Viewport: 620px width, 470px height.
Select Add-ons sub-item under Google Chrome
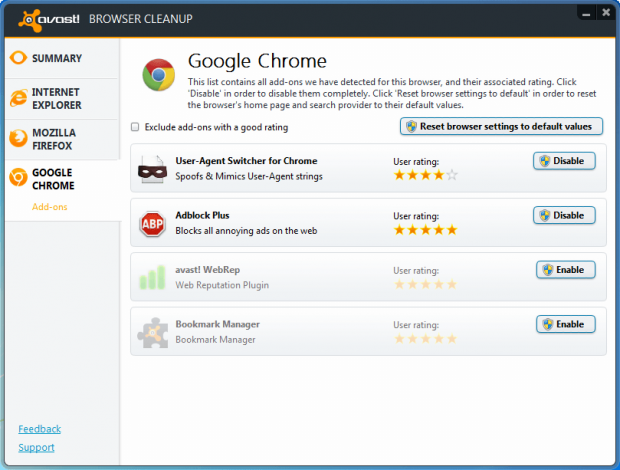(x=50, y=207)
